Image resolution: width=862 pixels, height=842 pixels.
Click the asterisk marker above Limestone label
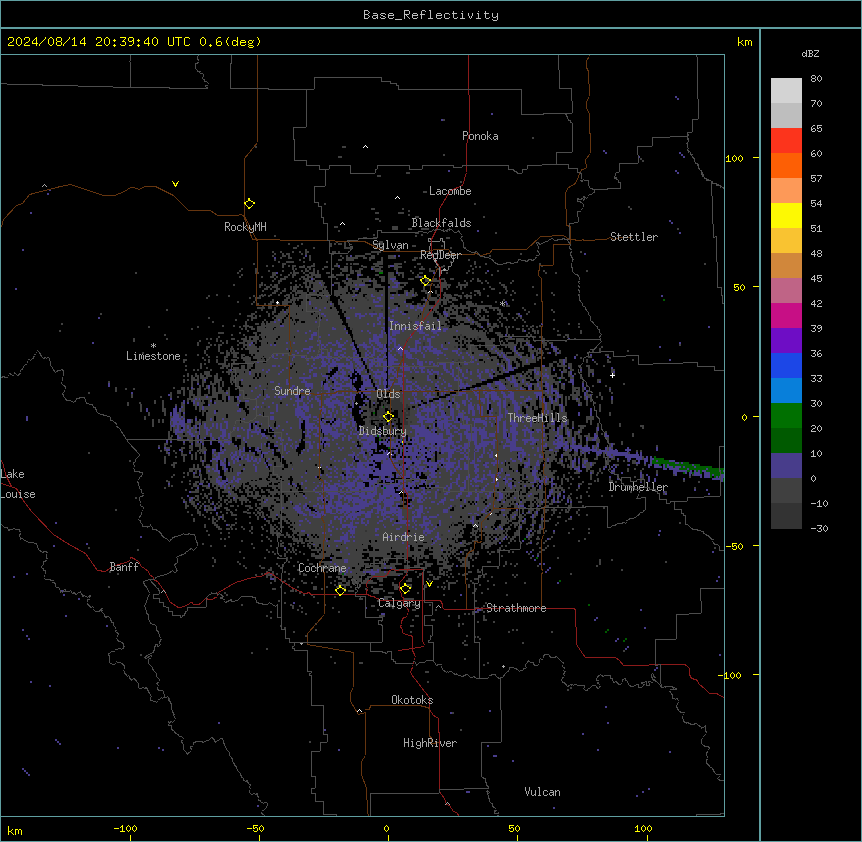tap(153, 346)
